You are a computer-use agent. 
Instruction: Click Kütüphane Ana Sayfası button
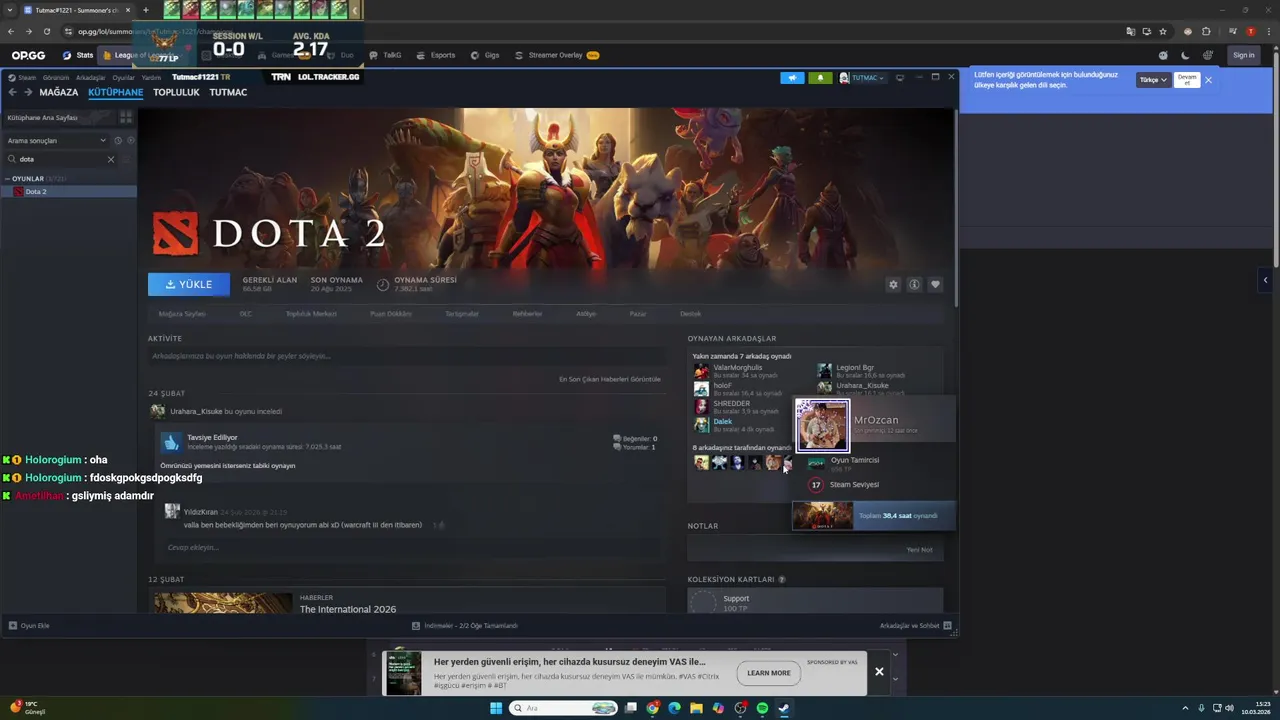(x=58, y=117)
